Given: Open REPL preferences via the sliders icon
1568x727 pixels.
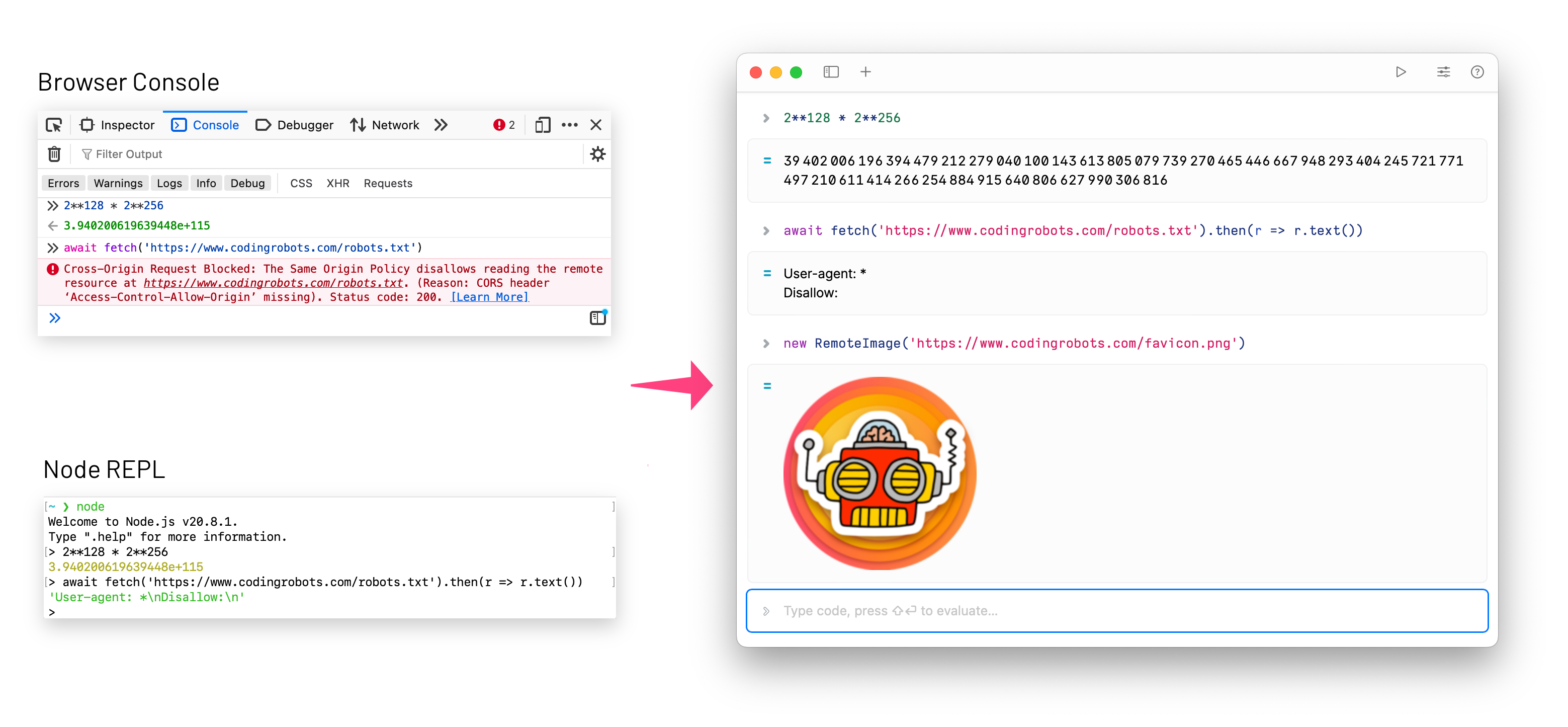Looking at the screenshot, I should point(1443,72).
